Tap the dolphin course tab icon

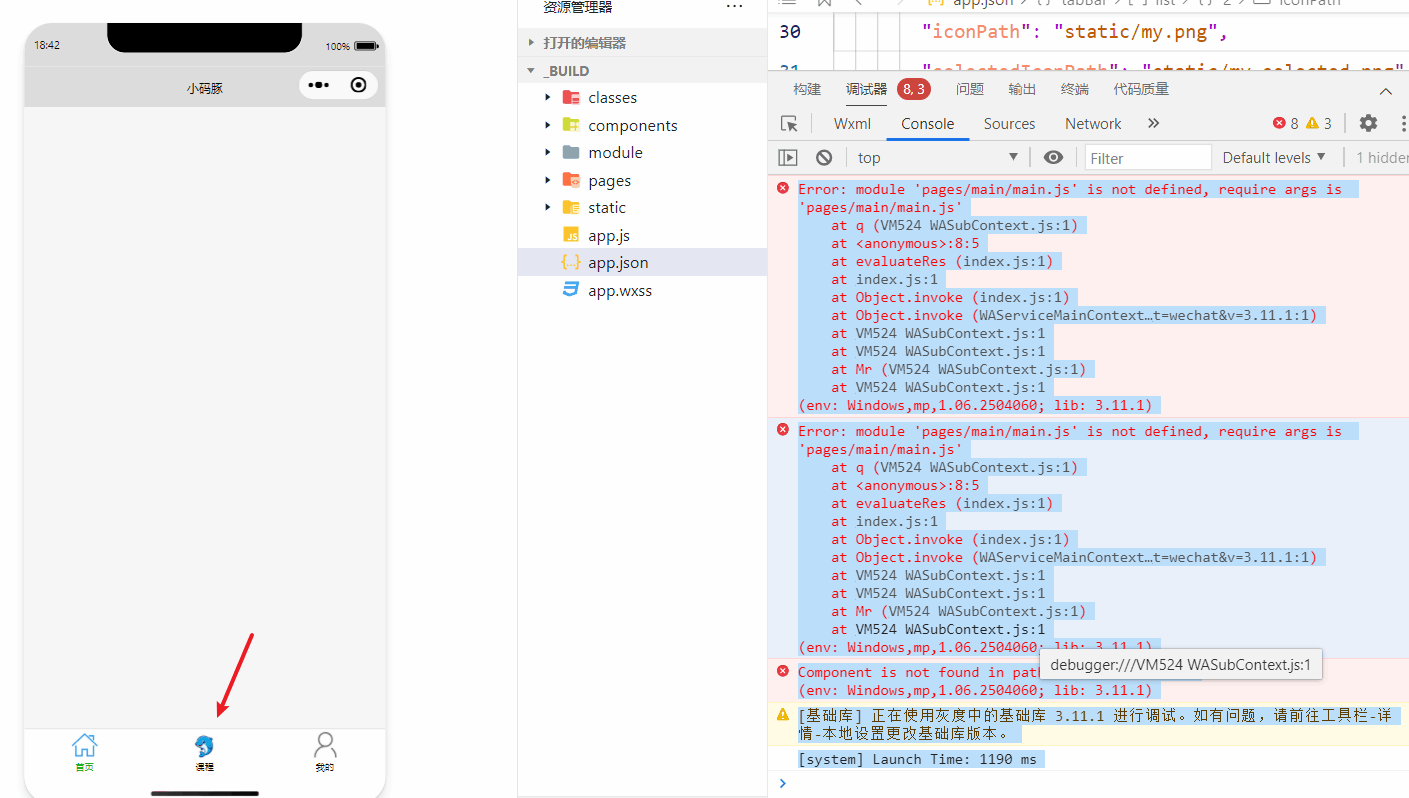click(x=204, y=746)
